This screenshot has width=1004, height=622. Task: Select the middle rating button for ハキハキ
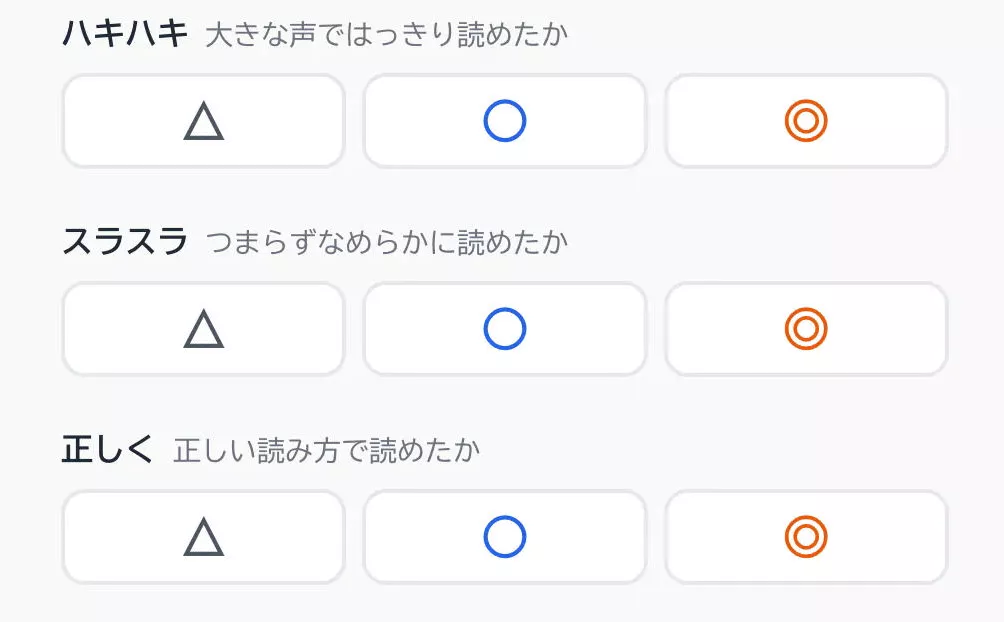[504, 120]
